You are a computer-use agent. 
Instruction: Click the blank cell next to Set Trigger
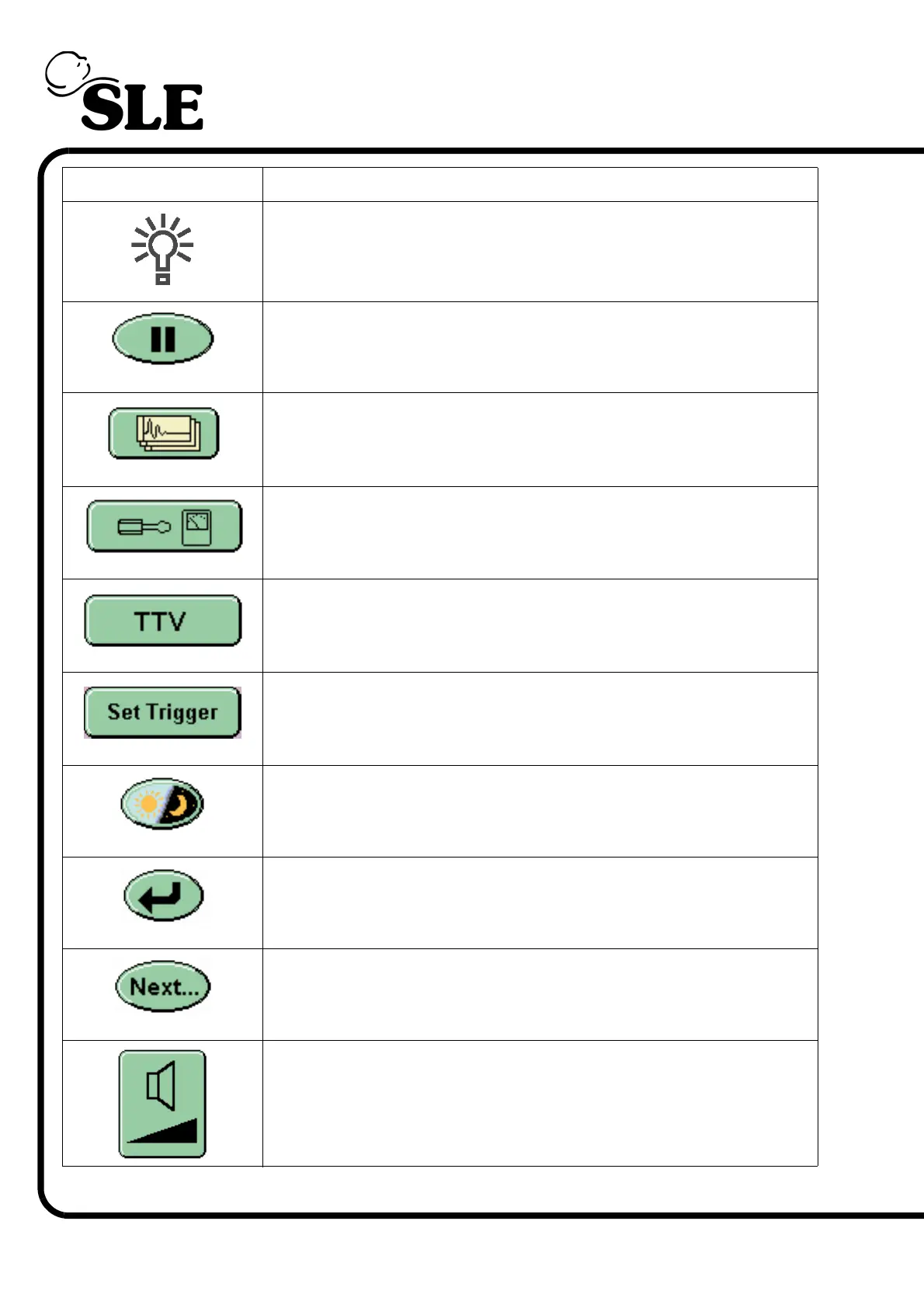[x=540, y=718]
